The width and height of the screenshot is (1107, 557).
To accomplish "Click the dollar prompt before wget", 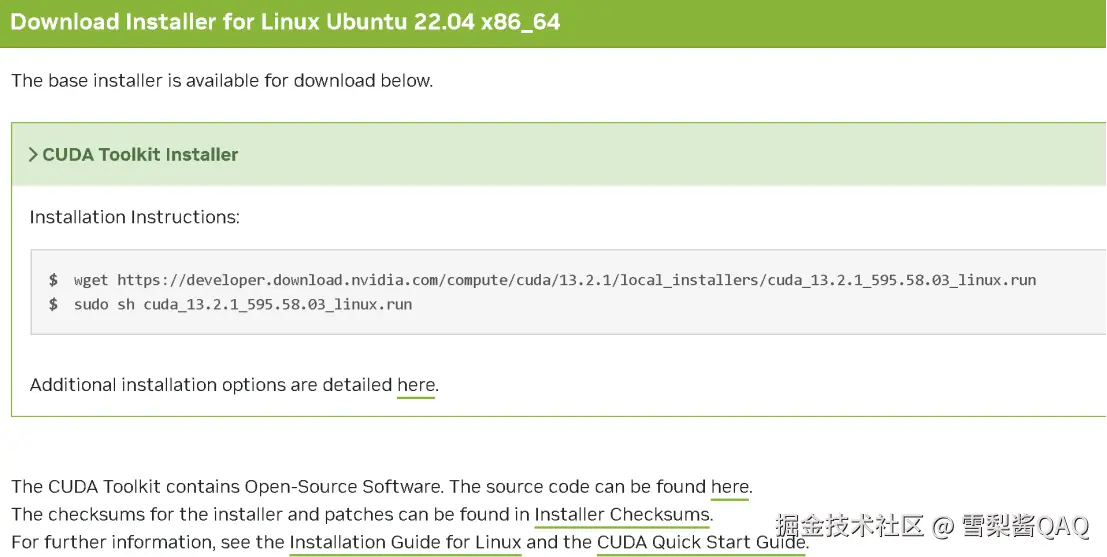I will tap(53, 280).
